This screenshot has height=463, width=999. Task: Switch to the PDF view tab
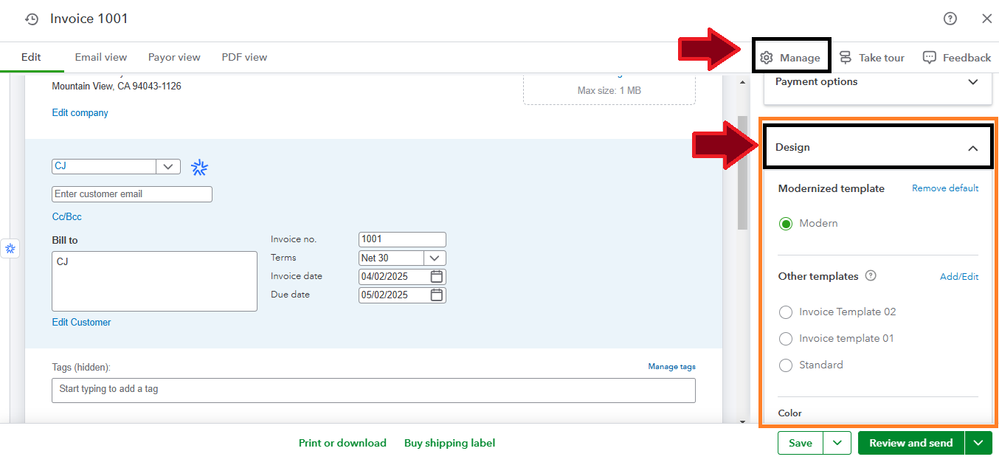tap(245, 57)
